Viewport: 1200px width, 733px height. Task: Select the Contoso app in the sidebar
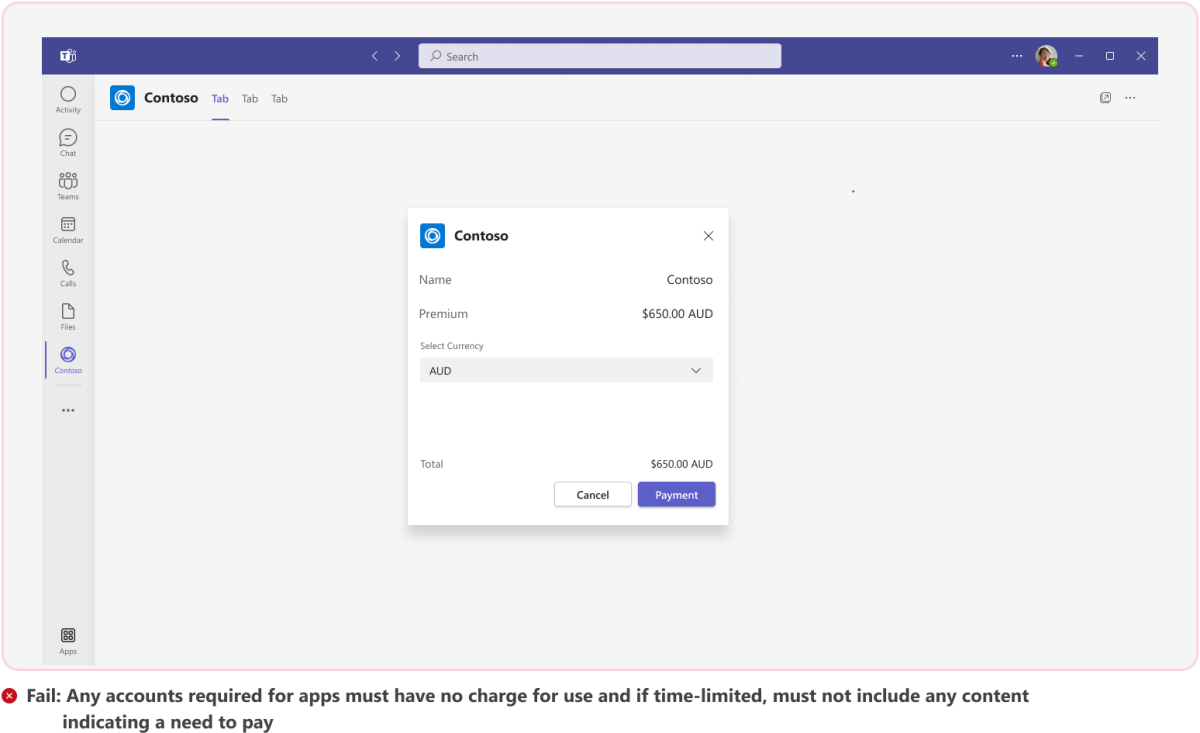pyautogui.click(x=67, y=358)
